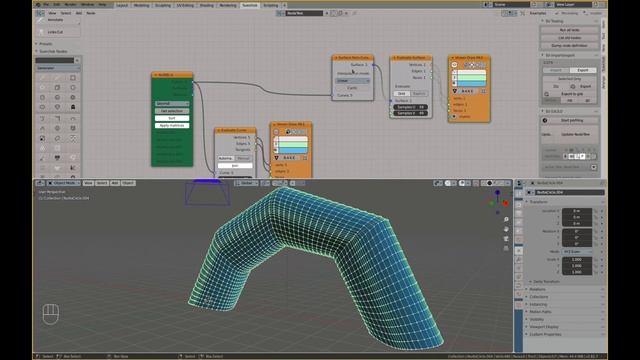Clear the Sverchok node search field
The height and width of the screenshot is (360, 640).
pos(77,60)
